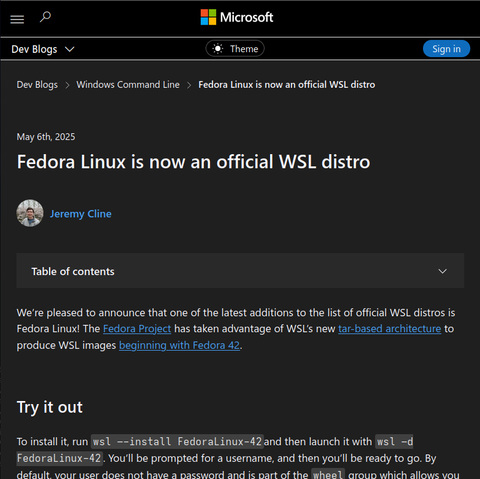Viewport: 480px width, 479px height.
Task: Go to Dev Blogs breadcrumb
Action: coord(37,85)
